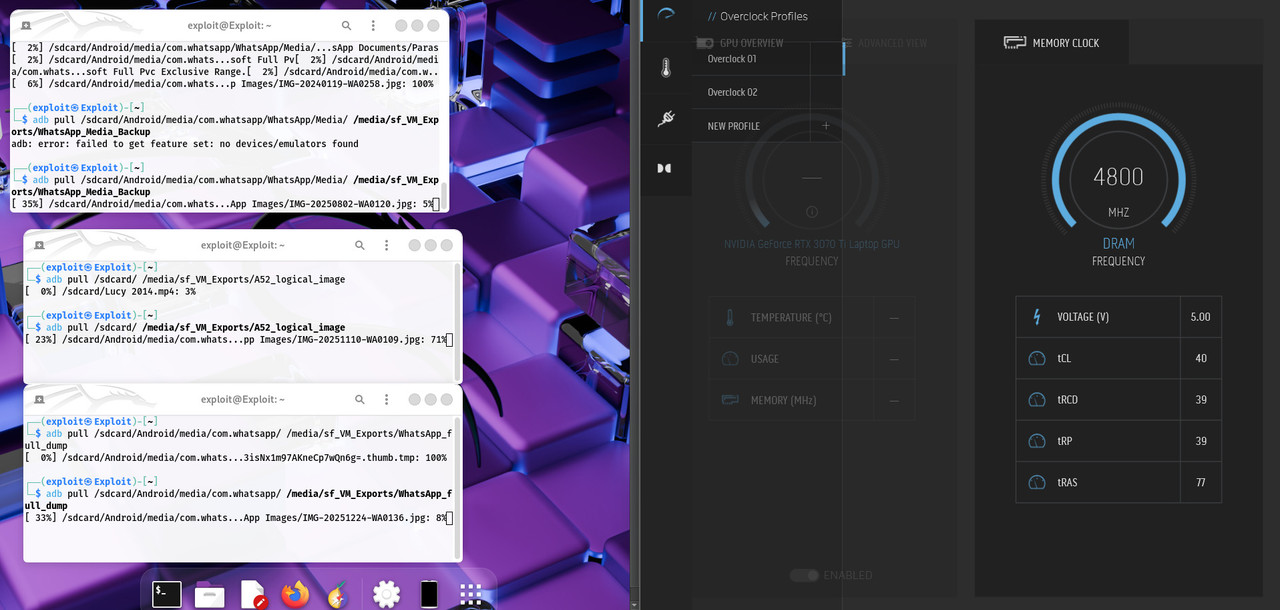Click the plus icon beside NEW PROFILE
This screenshot has width=1280, height=610.
coord(826,126)
